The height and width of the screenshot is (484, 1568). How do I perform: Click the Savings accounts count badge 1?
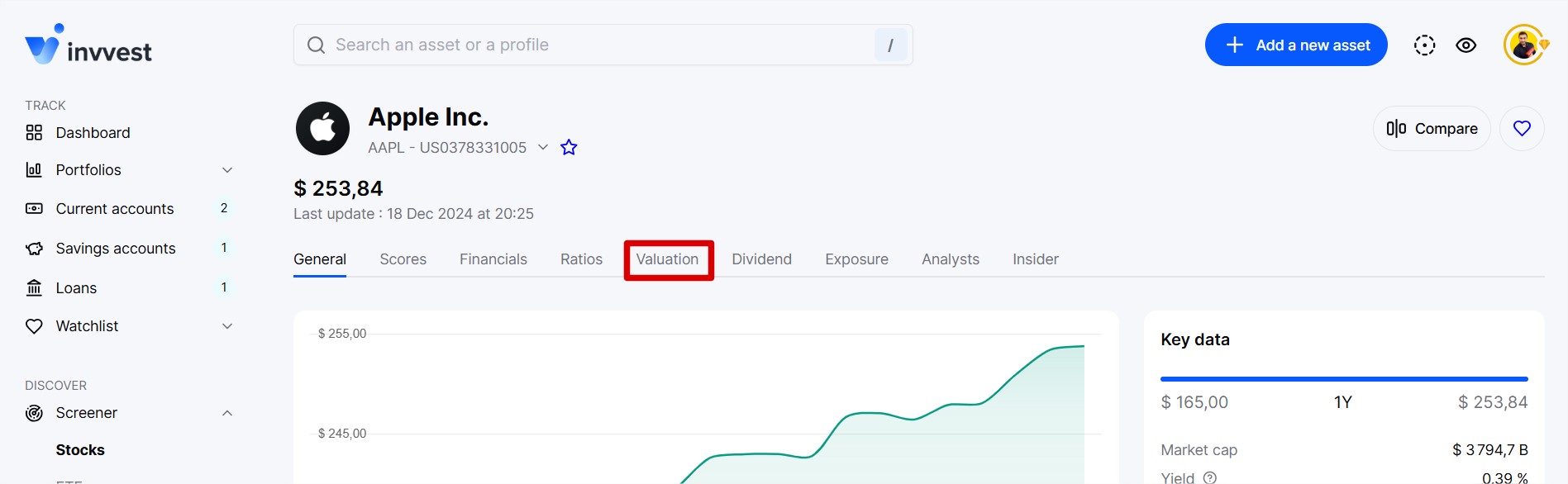(224, 248)
